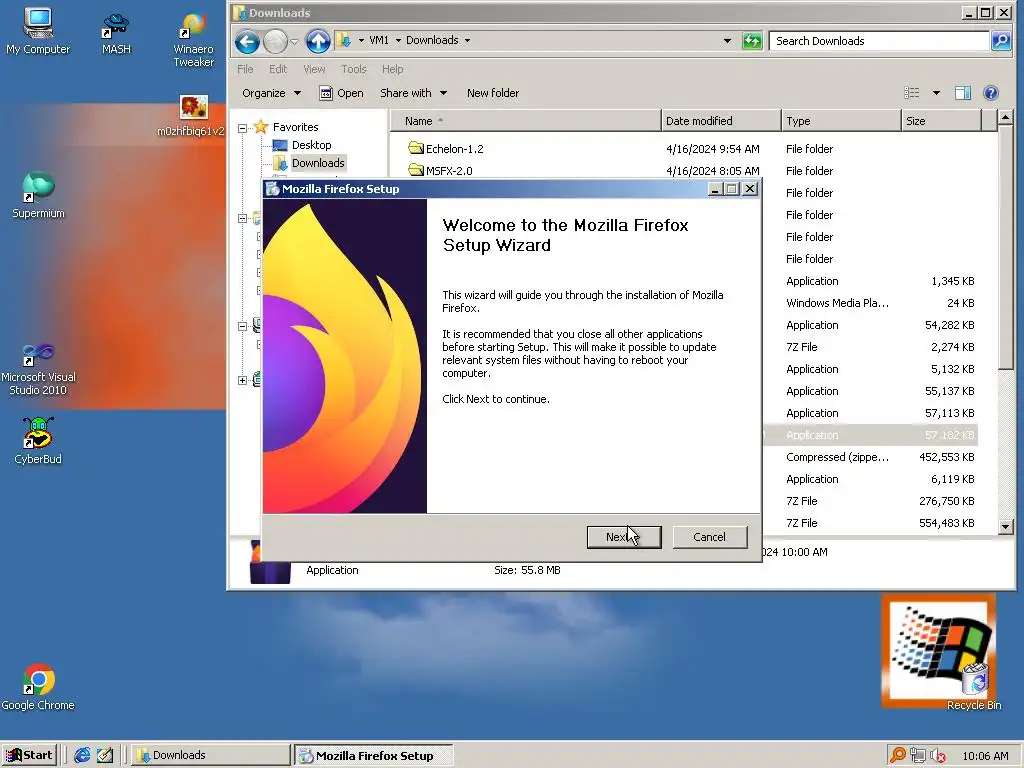Toggle the preview pane icon
This screenshot has width=1024, height=768.
[x=963, y=93]
